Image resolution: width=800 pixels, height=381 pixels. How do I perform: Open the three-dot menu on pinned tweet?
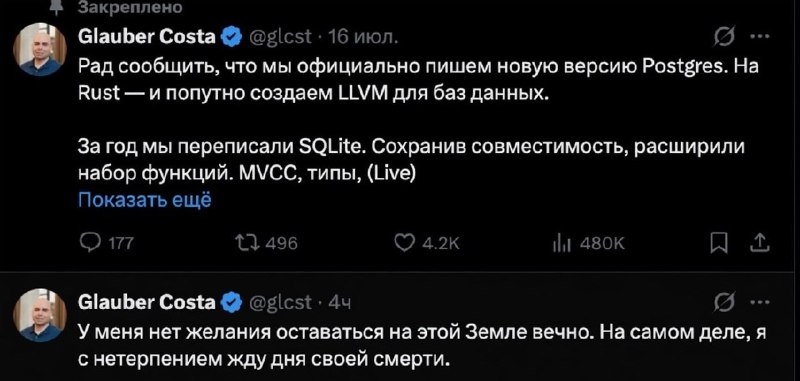(761, 37)
